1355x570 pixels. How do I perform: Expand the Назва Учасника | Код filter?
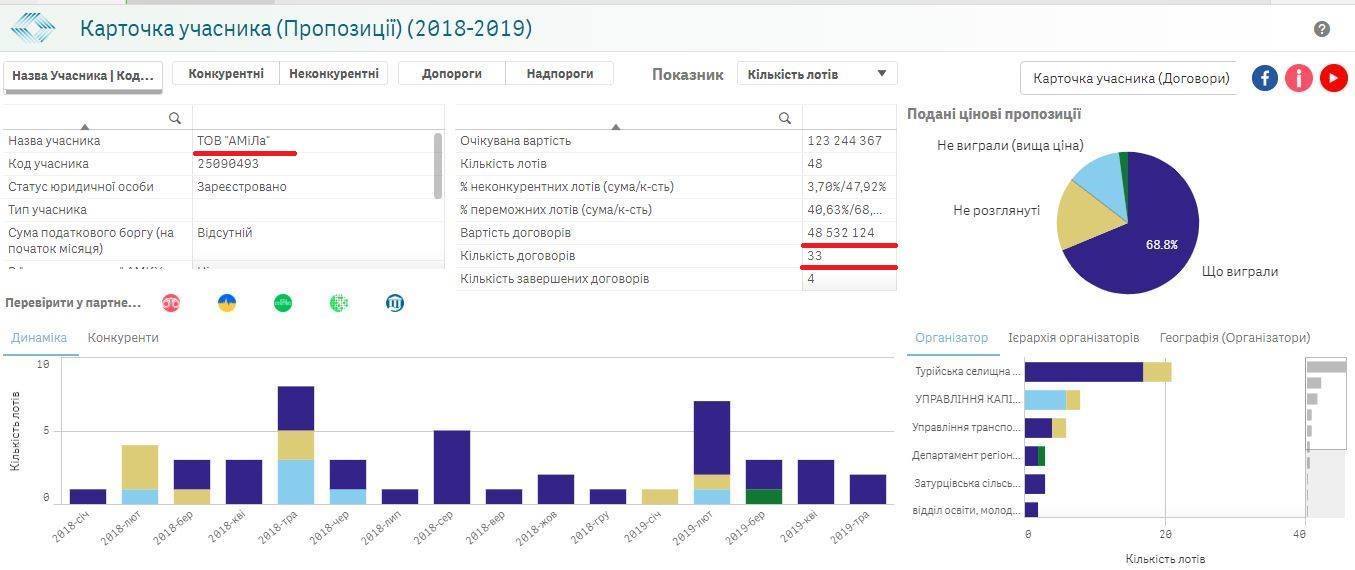coord(83,76)
